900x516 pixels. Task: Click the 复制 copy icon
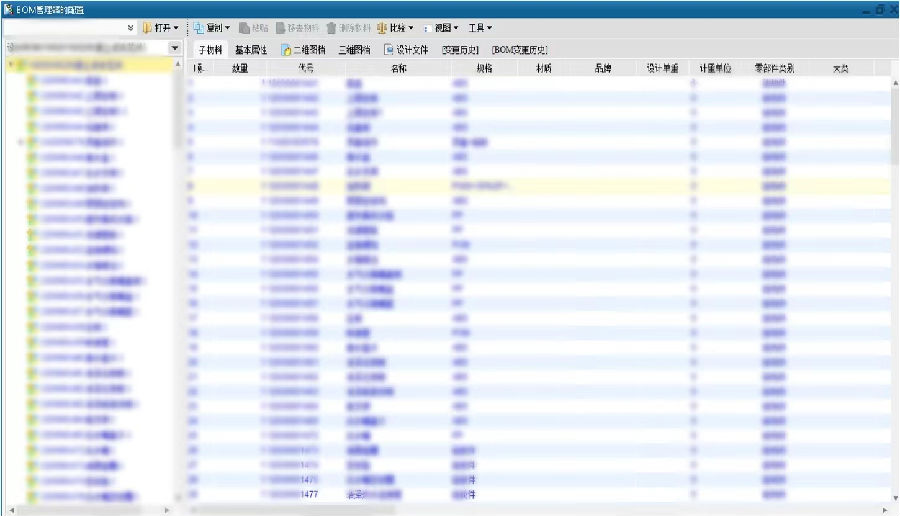pos(199,28)
